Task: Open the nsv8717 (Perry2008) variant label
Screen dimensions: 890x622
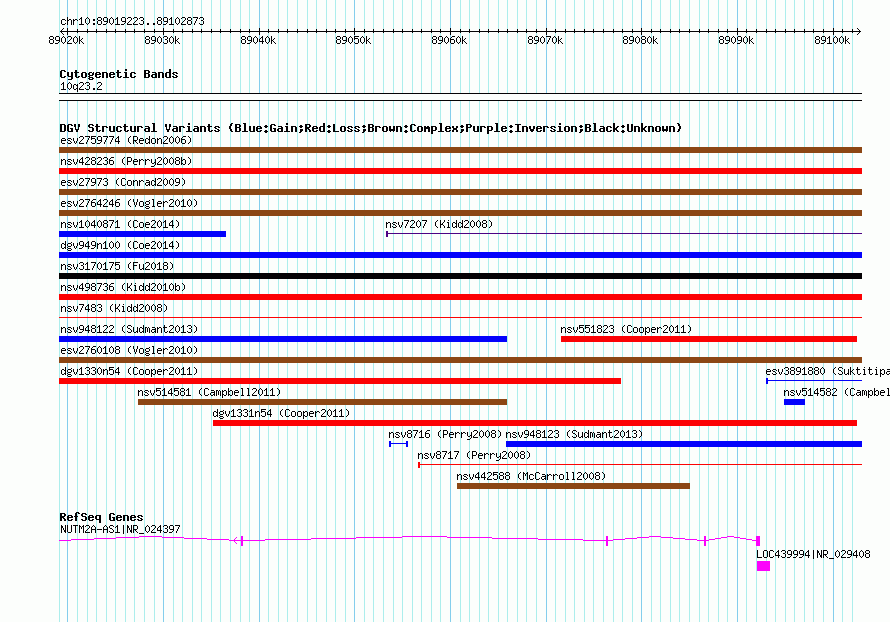Action: tap(474, 455)
